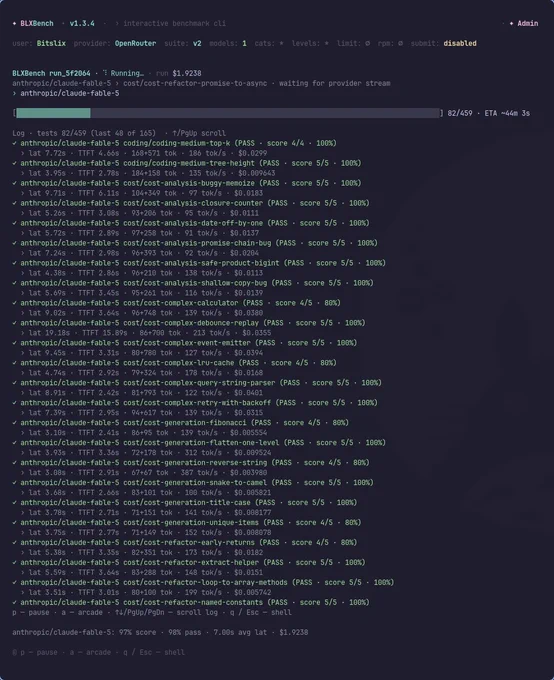Click the checkmark beside cost-generation-fibonacci
554x680 pixels.
pyautogui.click(x=15, y=422)
